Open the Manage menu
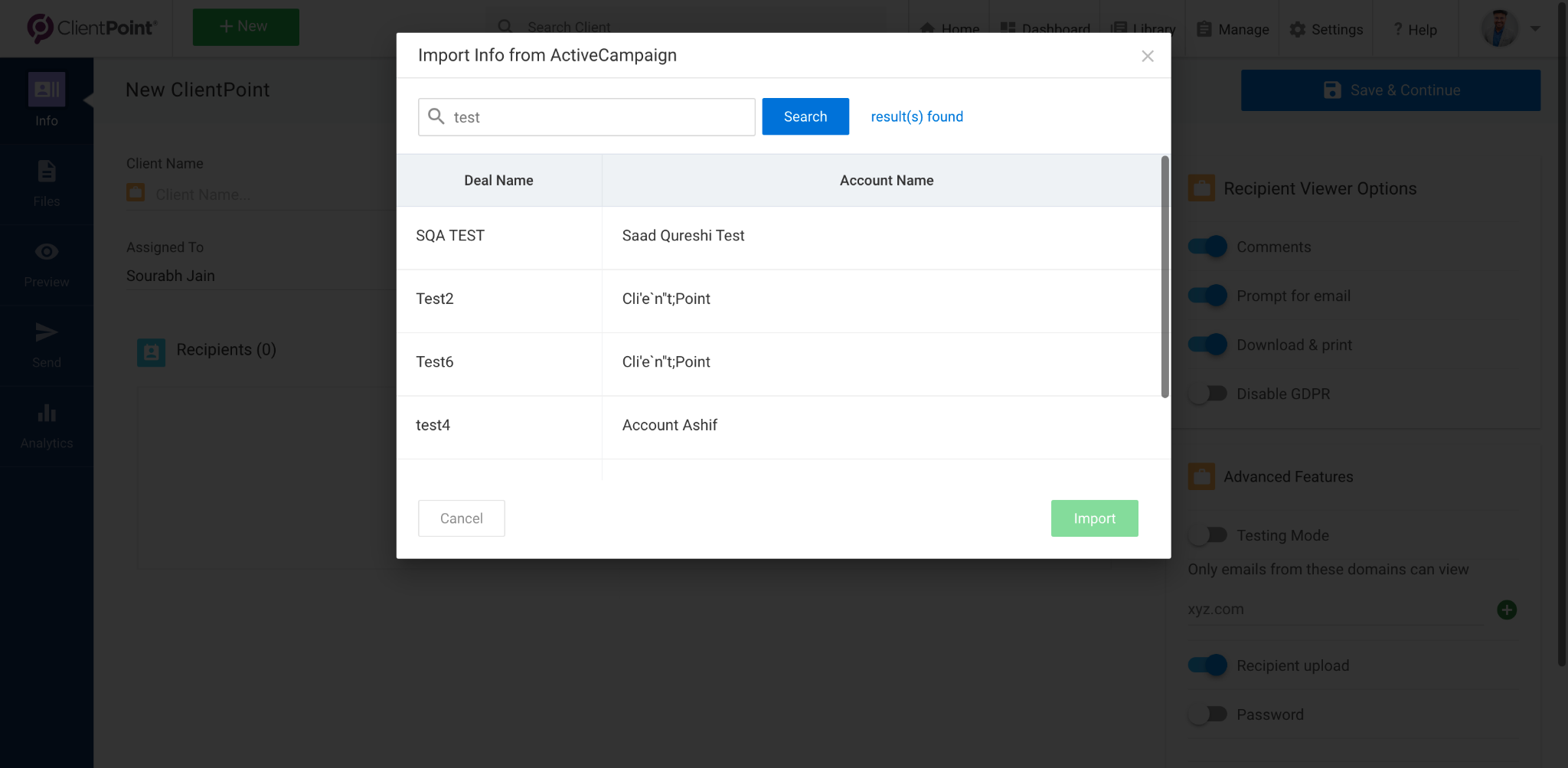 click(1233, 29)
